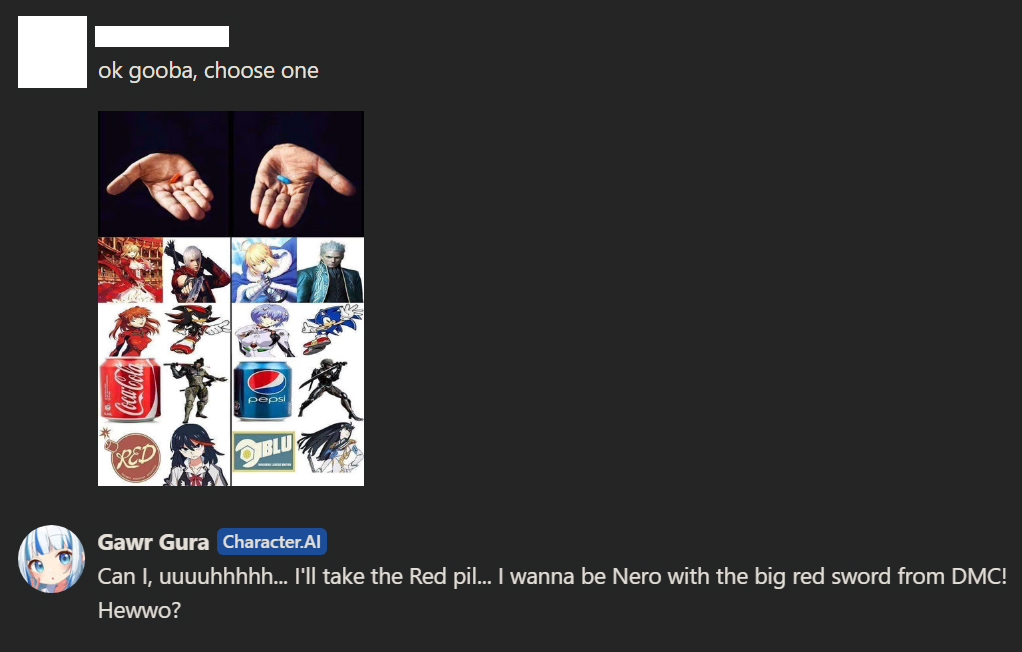The width and height of the screenshot is (1022, 652).
Task: Click the Gawr Gura reply text
Action: point(552,593)
